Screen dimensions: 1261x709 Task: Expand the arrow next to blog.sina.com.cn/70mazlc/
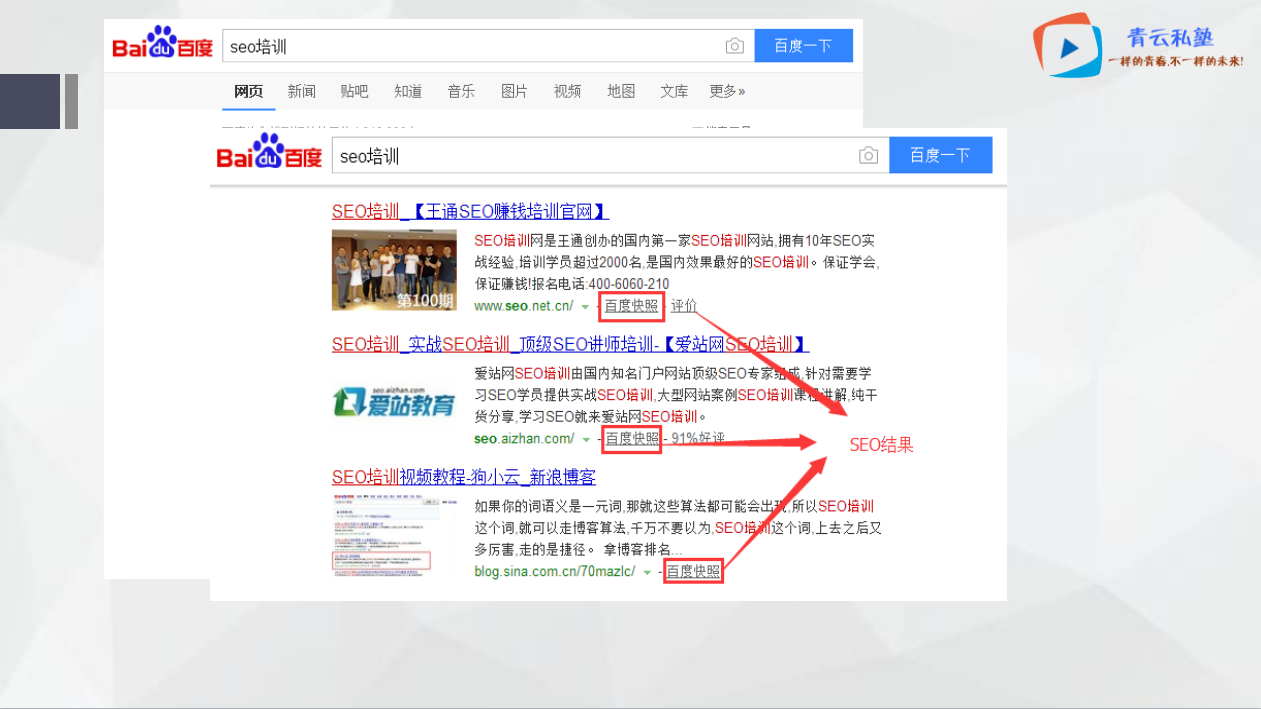tap(648, 573)
